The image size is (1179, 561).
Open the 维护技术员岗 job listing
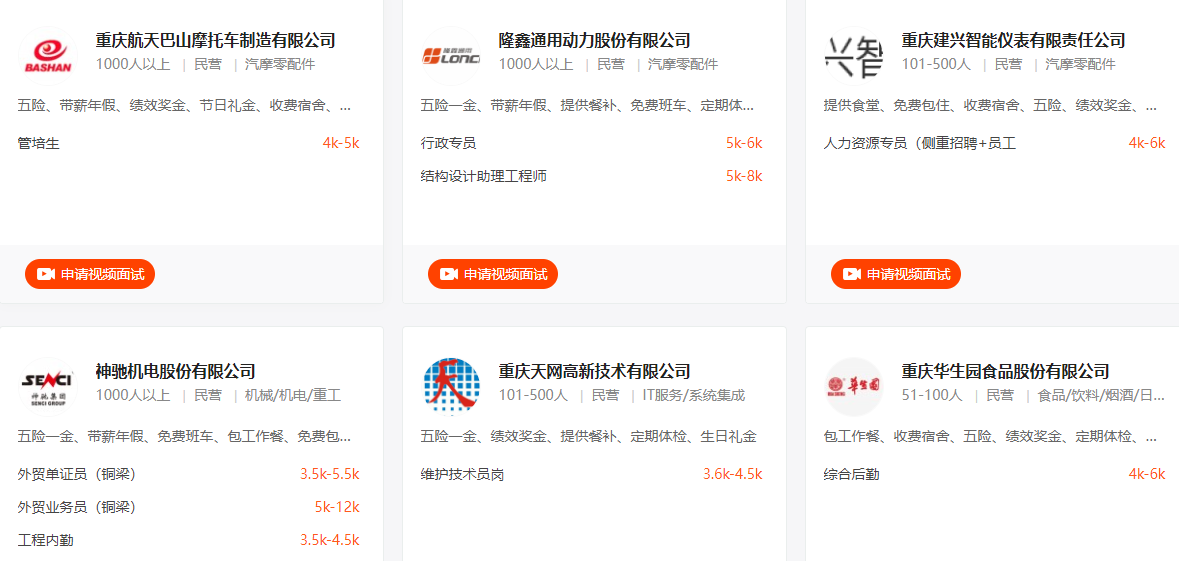462,474
